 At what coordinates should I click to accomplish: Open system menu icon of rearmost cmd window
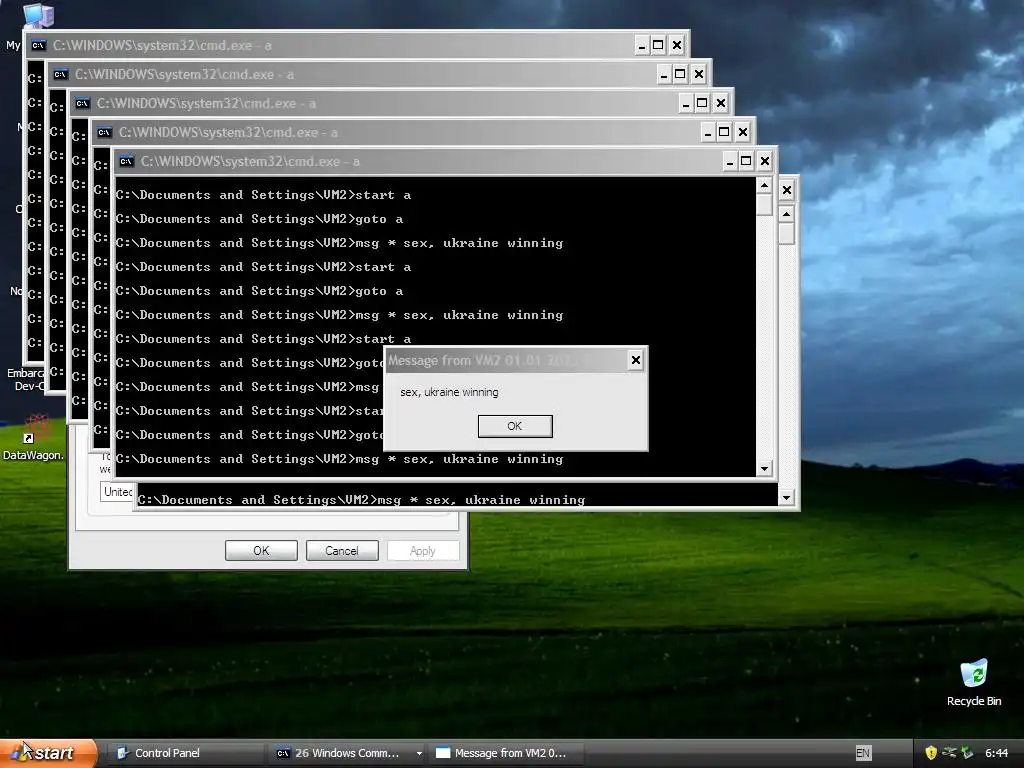click(x=39, y=45)
